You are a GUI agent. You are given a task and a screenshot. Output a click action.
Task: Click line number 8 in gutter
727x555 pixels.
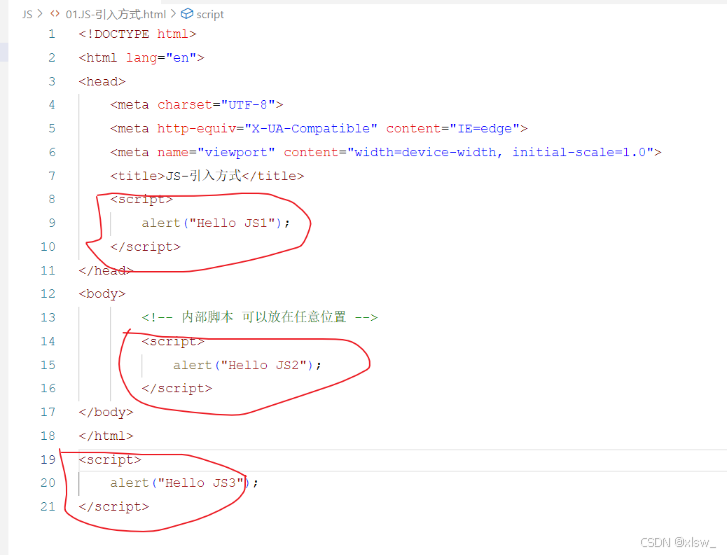click(x=51, y=199)
